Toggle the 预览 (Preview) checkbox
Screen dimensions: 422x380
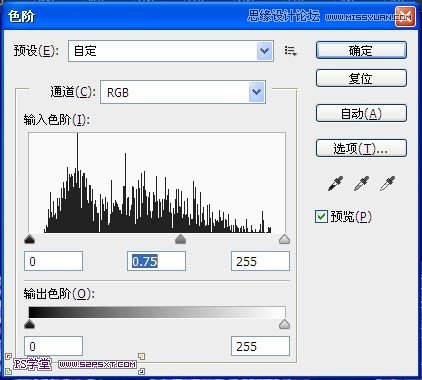tap(321, 217)
